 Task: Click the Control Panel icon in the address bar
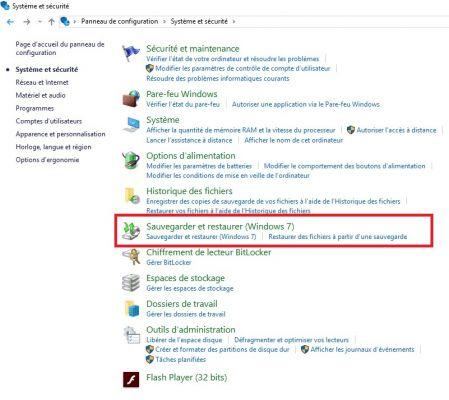coord(65,22)
